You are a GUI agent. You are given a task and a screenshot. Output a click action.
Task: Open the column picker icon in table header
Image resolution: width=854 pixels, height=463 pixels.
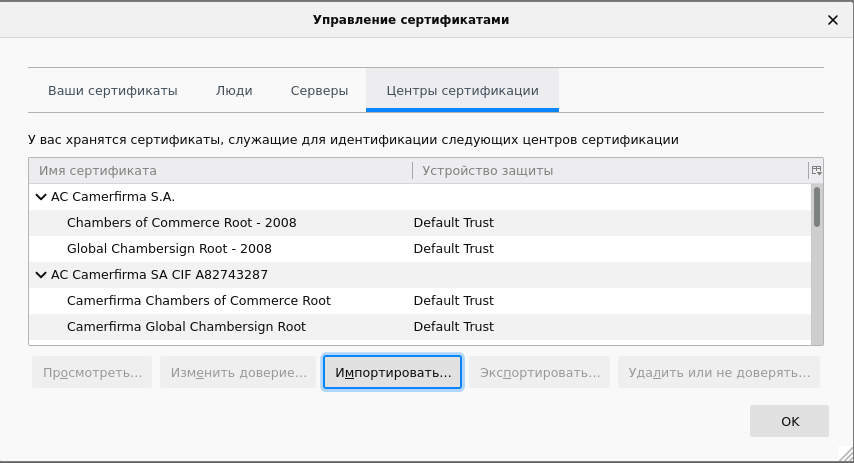(x=816, y=171)
